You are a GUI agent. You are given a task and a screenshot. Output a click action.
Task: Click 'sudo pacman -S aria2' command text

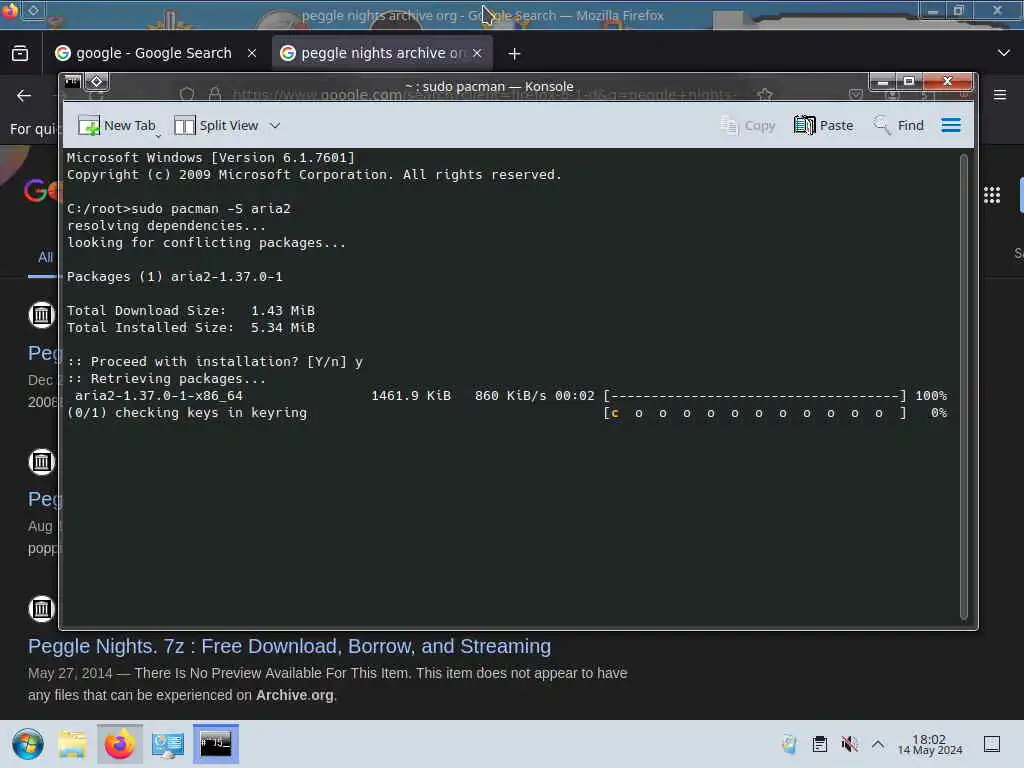211,209
